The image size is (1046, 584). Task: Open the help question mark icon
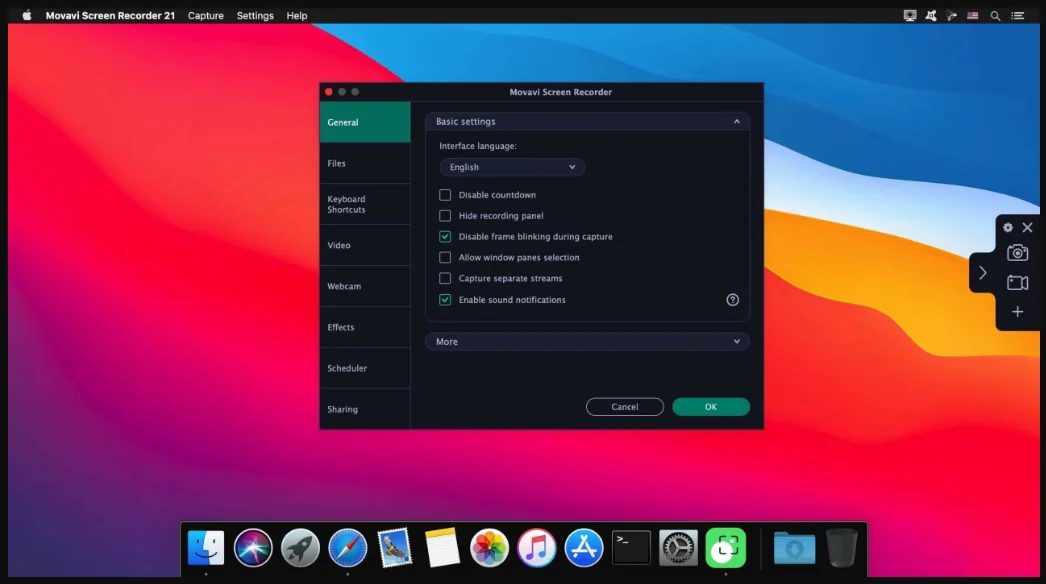(x=732, y=300)
